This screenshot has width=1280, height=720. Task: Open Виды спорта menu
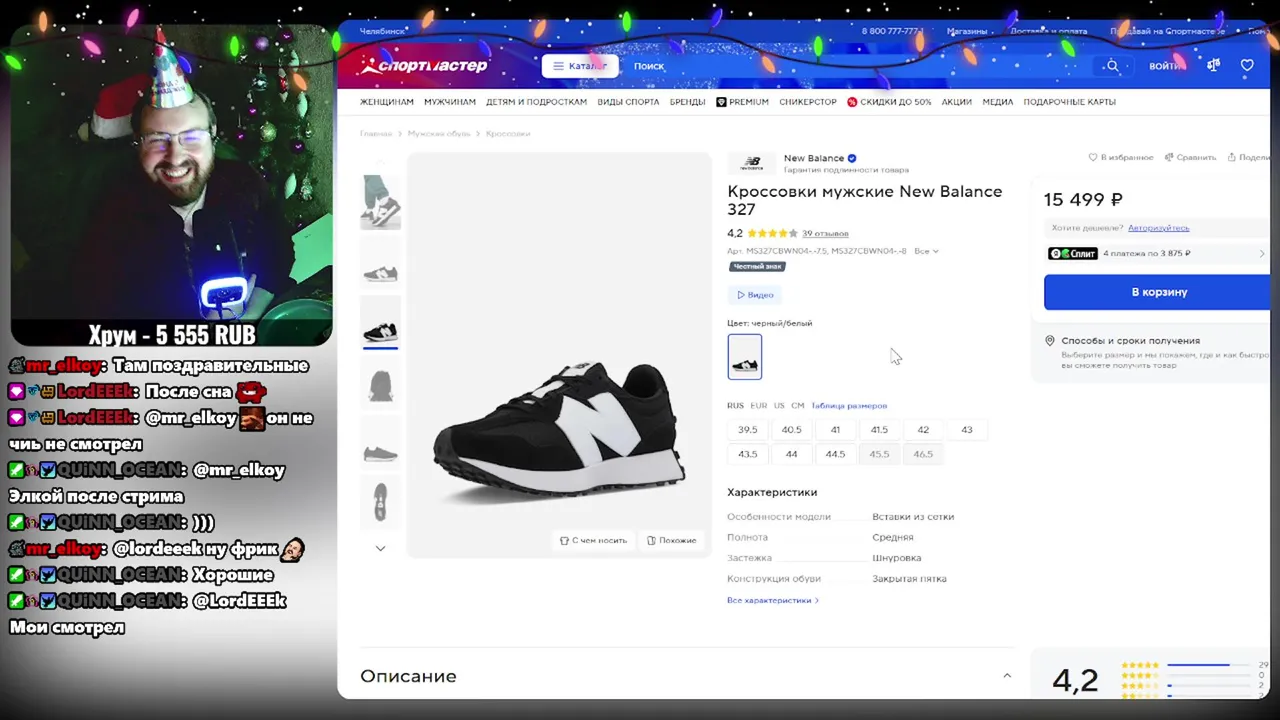click(628, 102)
